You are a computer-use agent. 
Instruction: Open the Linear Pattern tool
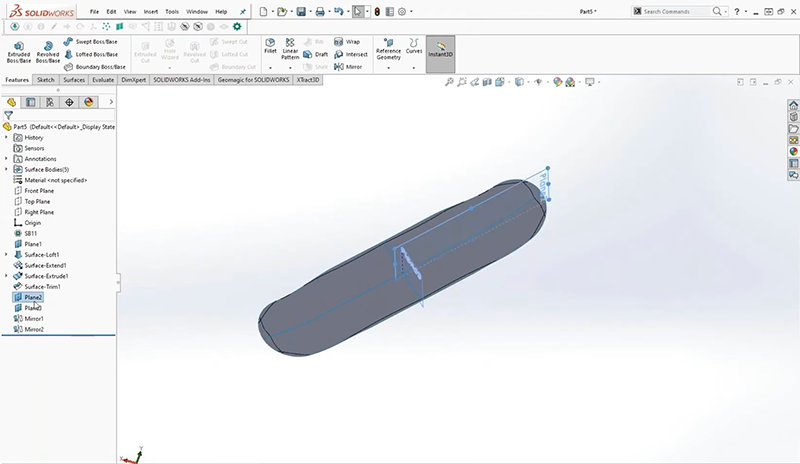coord(290,48)
